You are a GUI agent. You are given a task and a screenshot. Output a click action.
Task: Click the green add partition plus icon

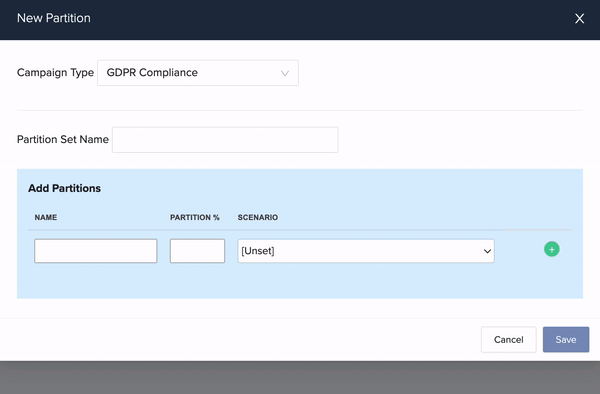pos(551,249)
